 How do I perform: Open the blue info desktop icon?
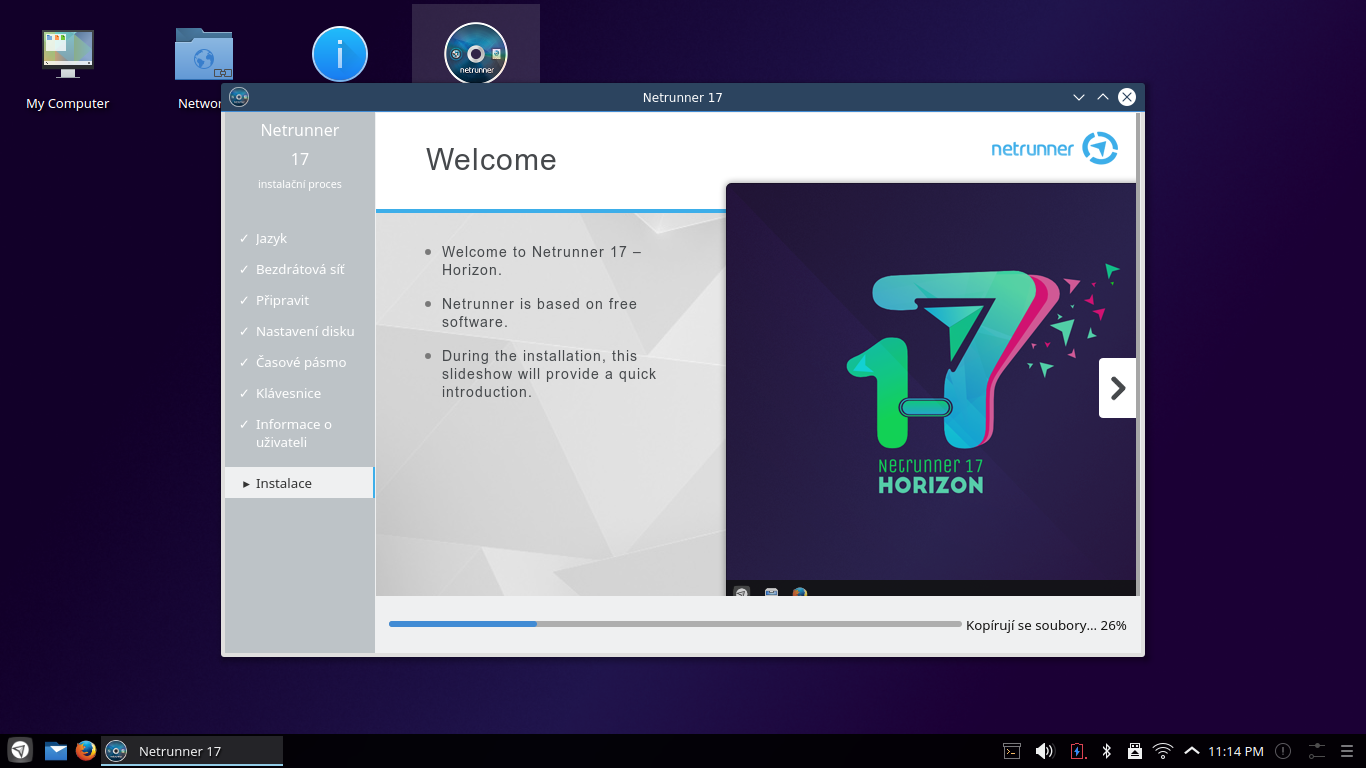pos(340,54)
